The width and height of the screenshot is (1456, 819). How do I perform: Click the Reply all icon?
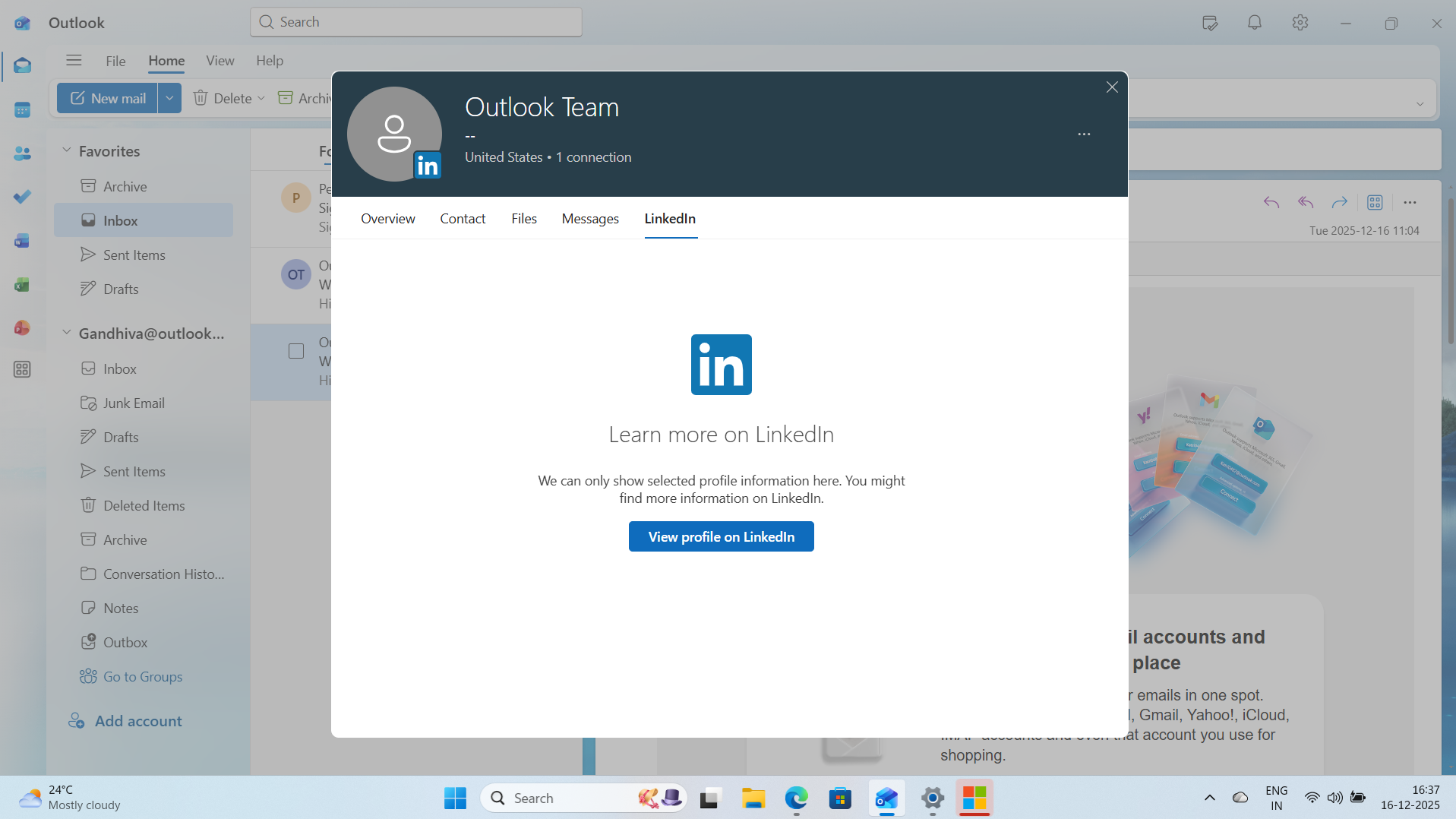click(1306, 202)
